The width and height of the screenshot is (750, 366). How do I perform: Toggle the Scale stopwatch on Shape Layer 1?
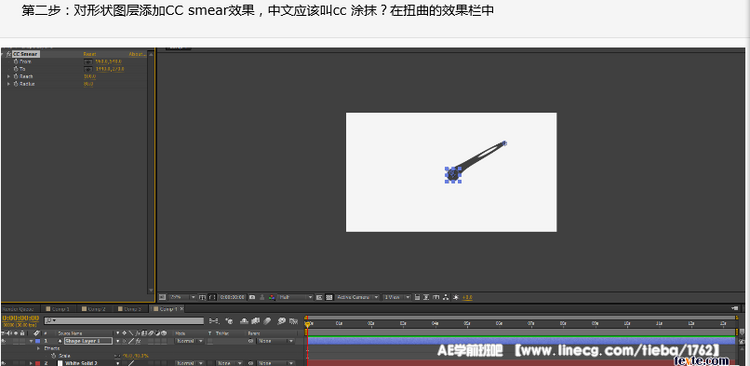[53, 356]
